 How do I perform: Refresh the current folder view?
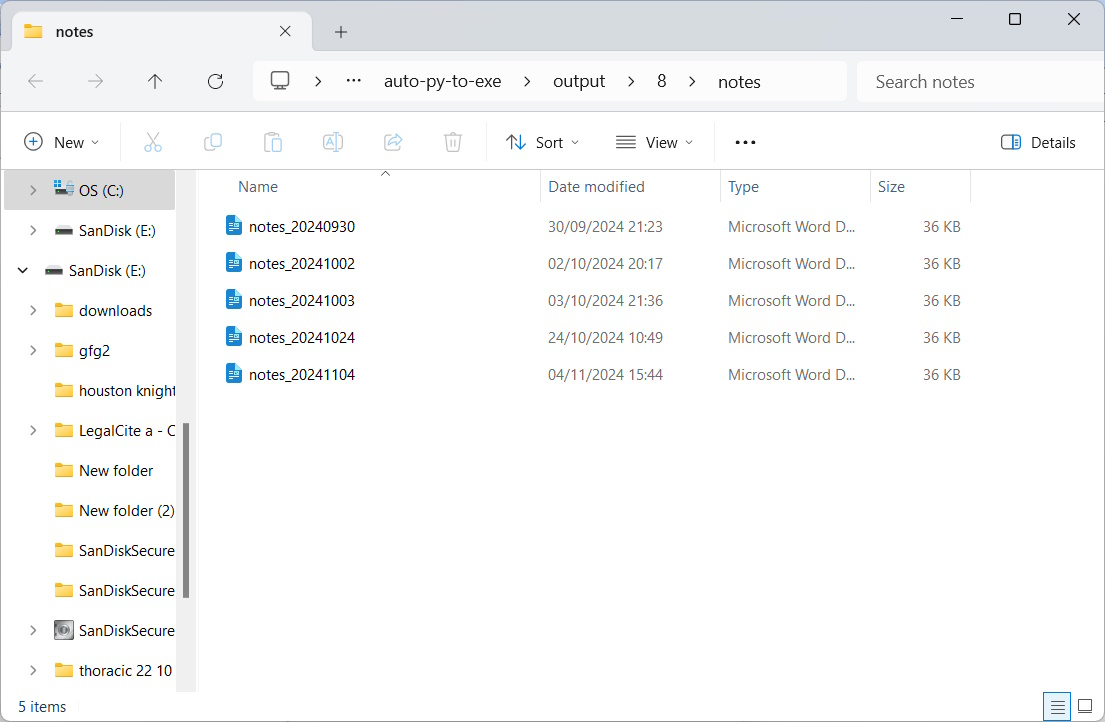pos(215,82)
